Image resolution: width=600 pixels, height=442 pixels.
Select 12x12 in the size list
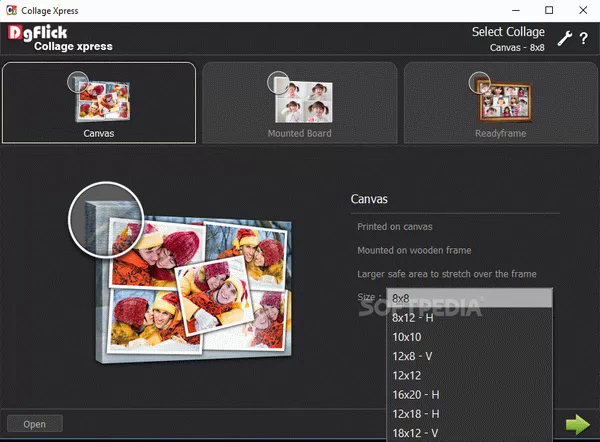tap(470, 375)
